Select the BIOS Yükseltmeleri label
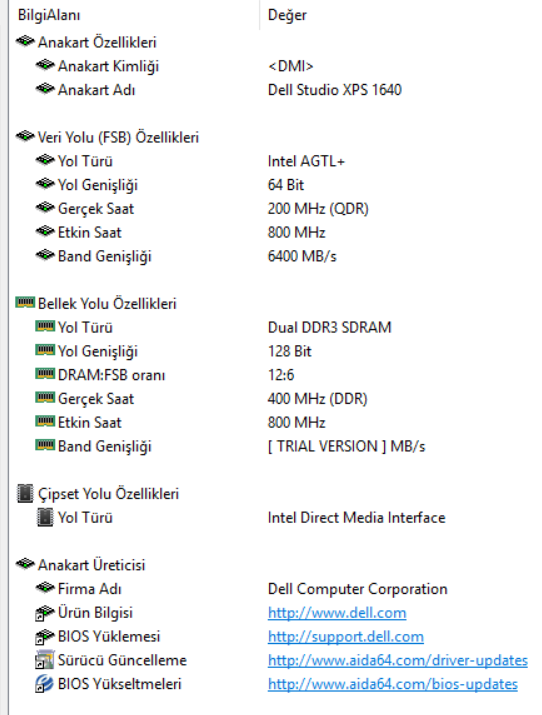Screen dimensions: 542x715 [x=120, y=684]
